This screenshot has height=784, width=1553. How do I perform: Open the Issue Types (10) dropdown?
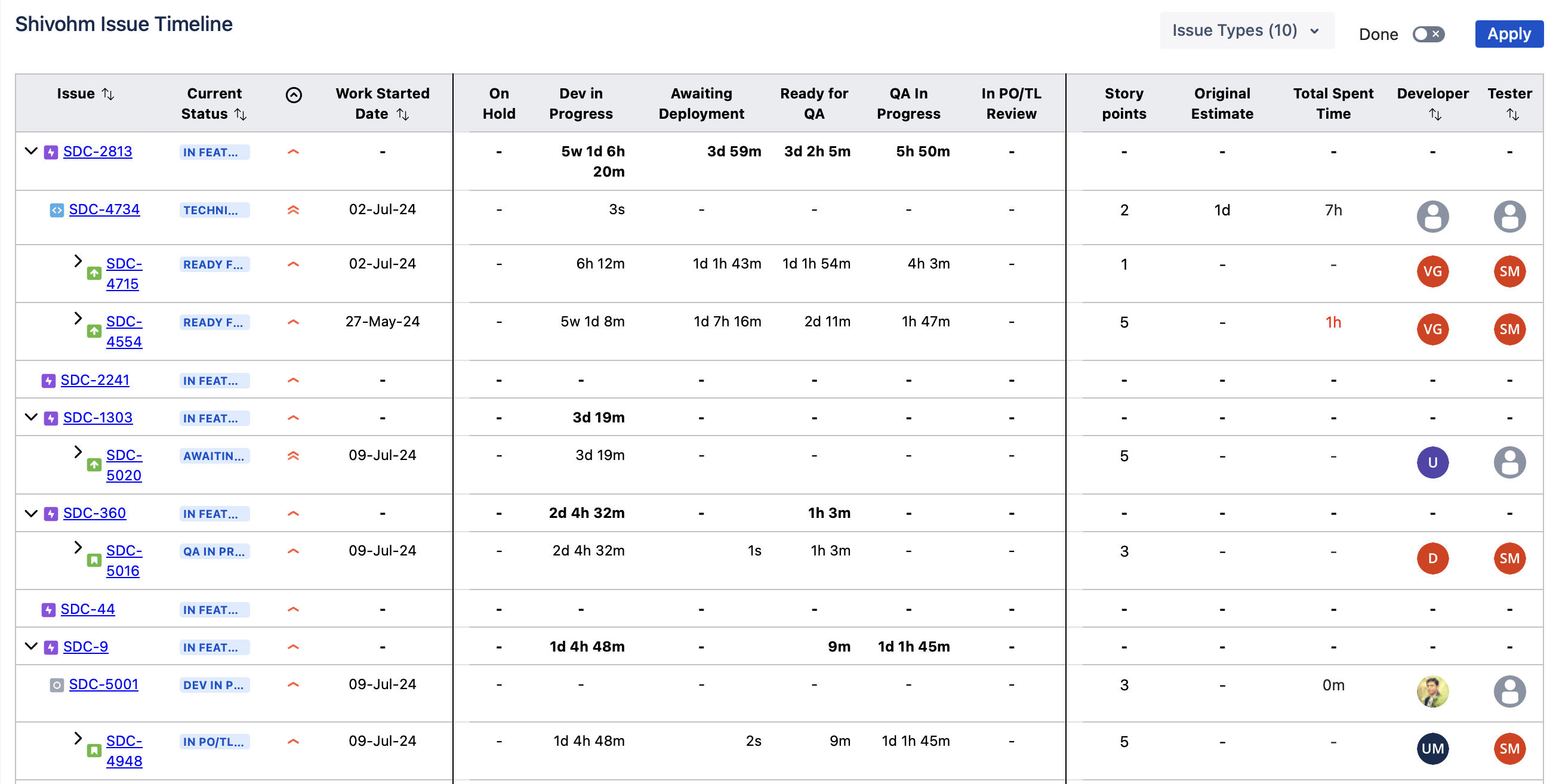coord(1246,31)
